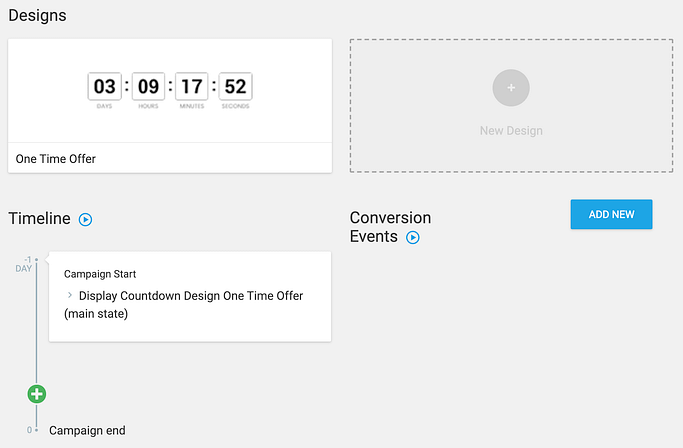Play the Conversion Events help video icon
The width and height of the screenshot is (683, 448).
click(413, 238)
